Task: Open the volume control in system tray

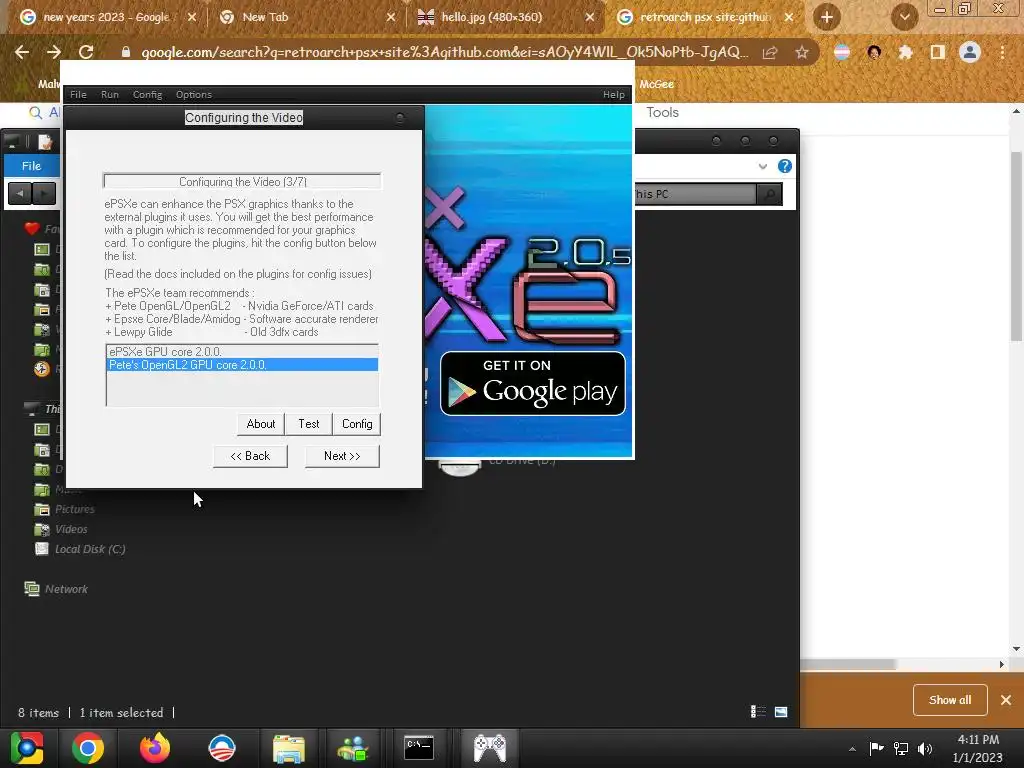Action: [x=925, y=748]
